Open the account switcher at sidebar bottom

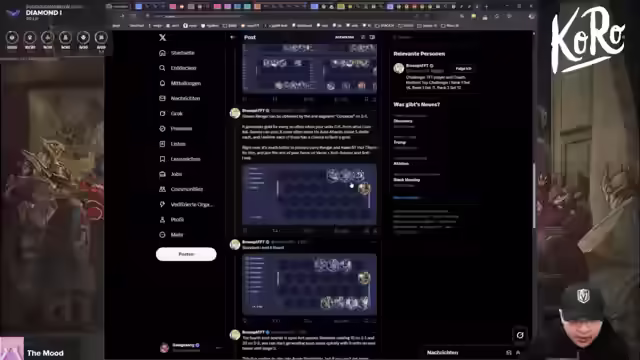190,347
